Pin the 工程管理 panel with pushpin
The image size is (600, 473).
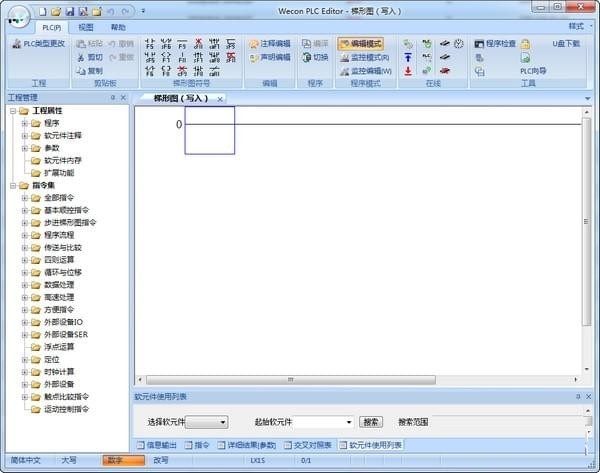coord(113,98)
